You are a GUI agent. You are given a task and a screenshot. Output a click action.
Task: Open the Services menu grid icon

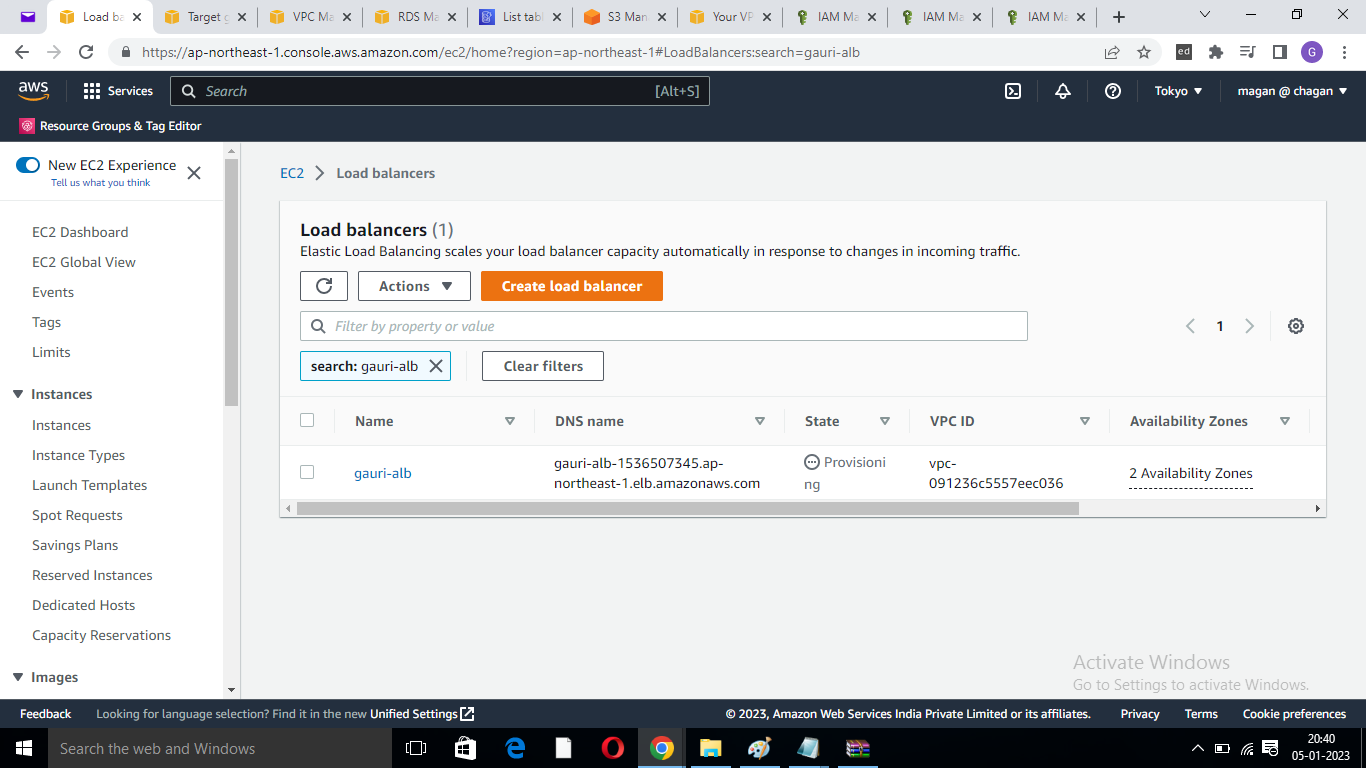tap(91, 90)
